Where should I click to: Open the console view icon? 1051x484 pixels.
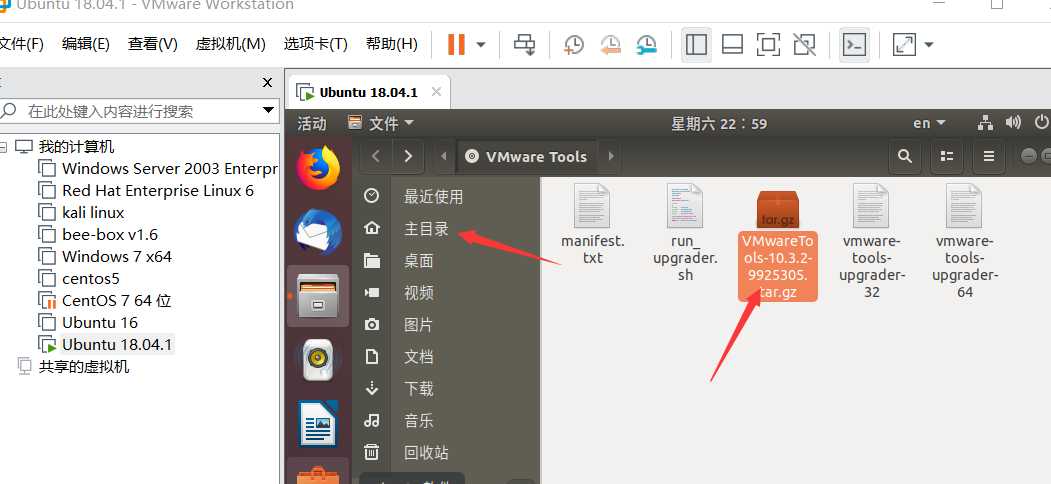click(854, 45)
